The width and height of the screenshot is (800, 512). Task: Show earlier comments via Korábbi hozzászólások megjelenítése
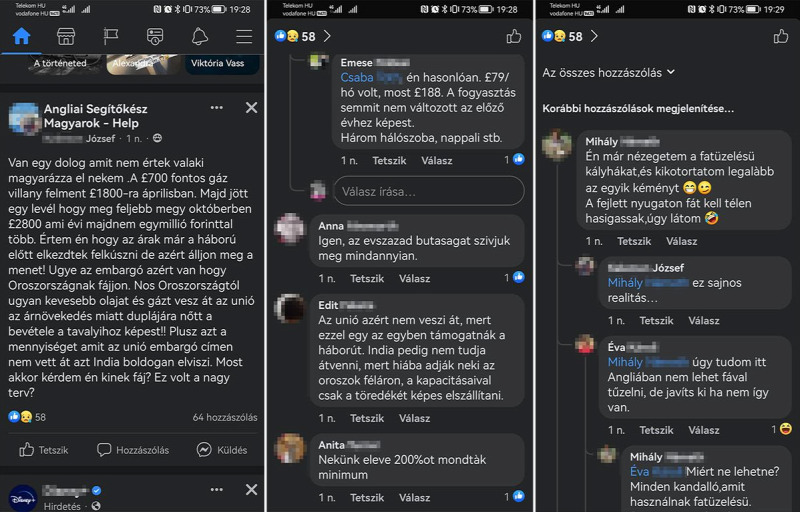point(638,109)
